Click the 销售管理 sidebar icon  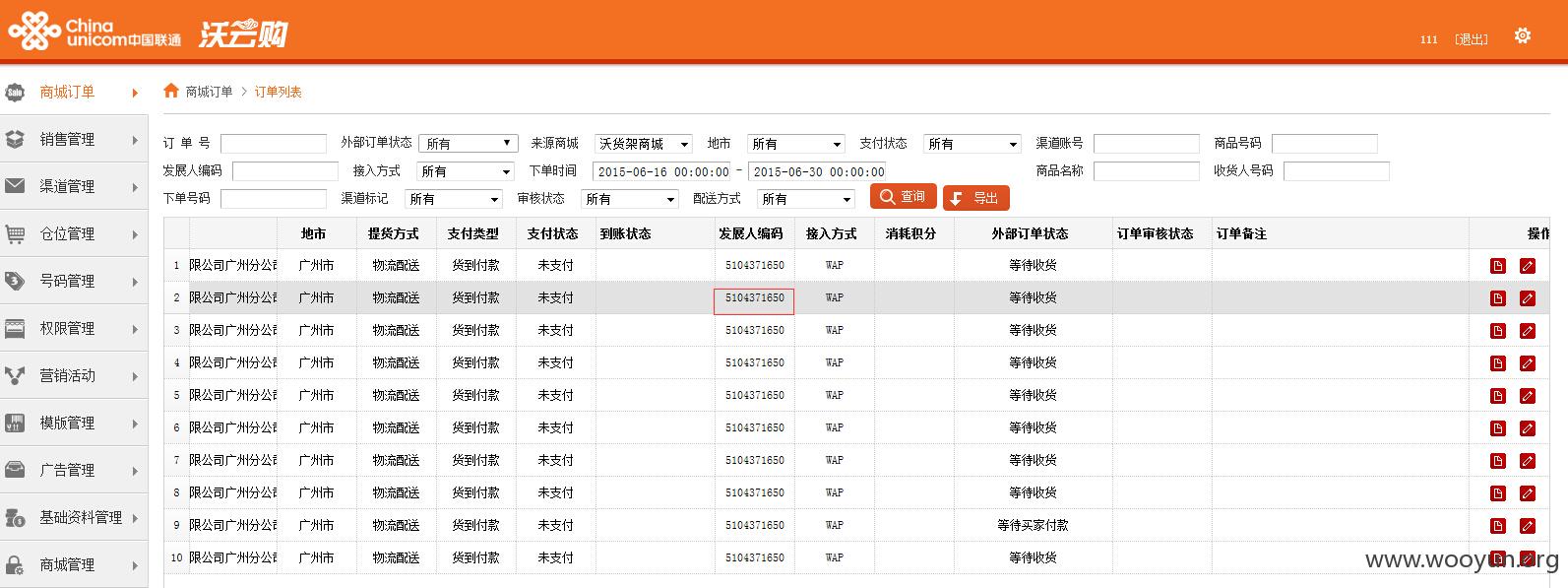pyautogui.click(x=15, y=140)
